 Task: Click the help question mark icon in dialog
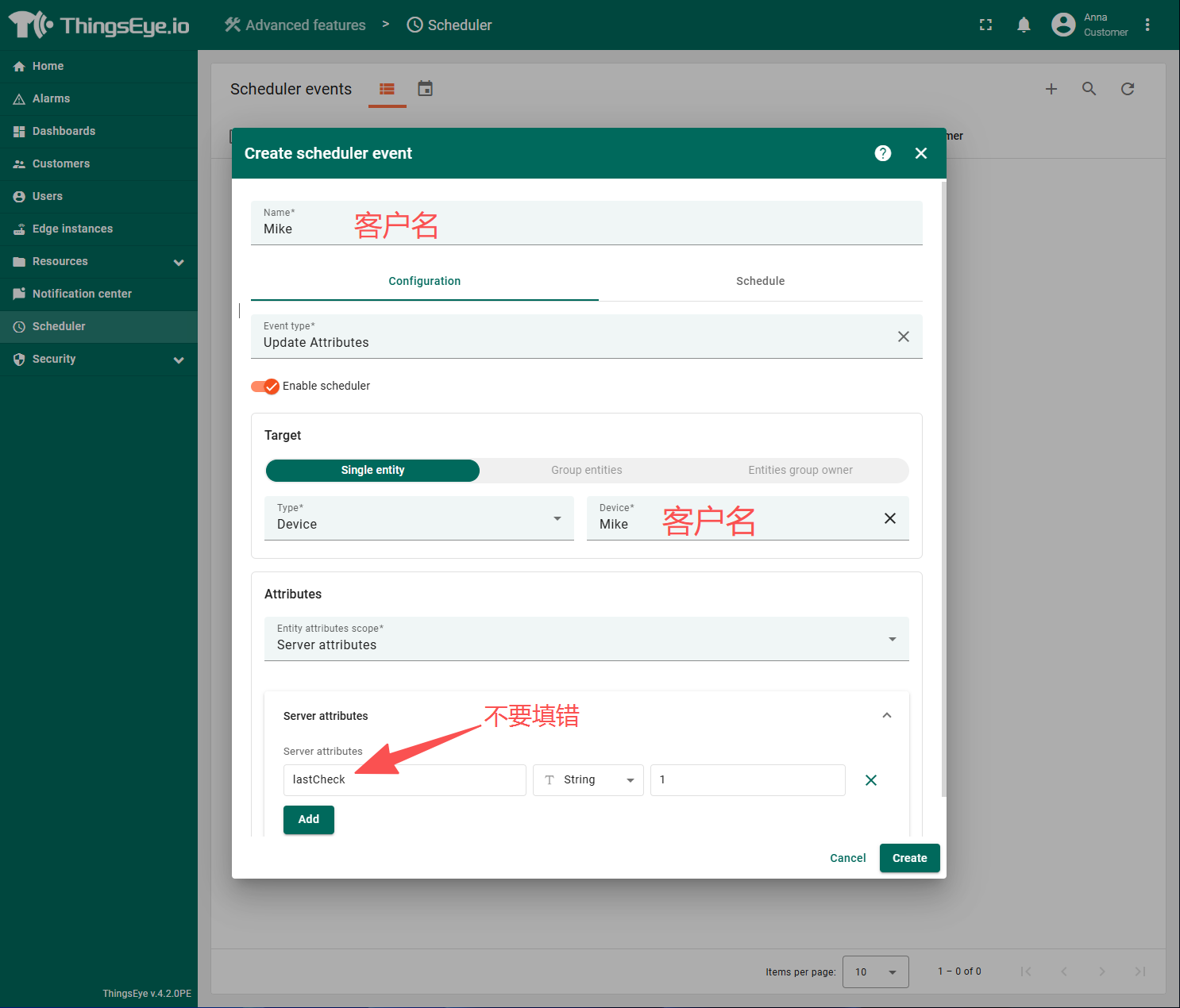tap(882, 153)
